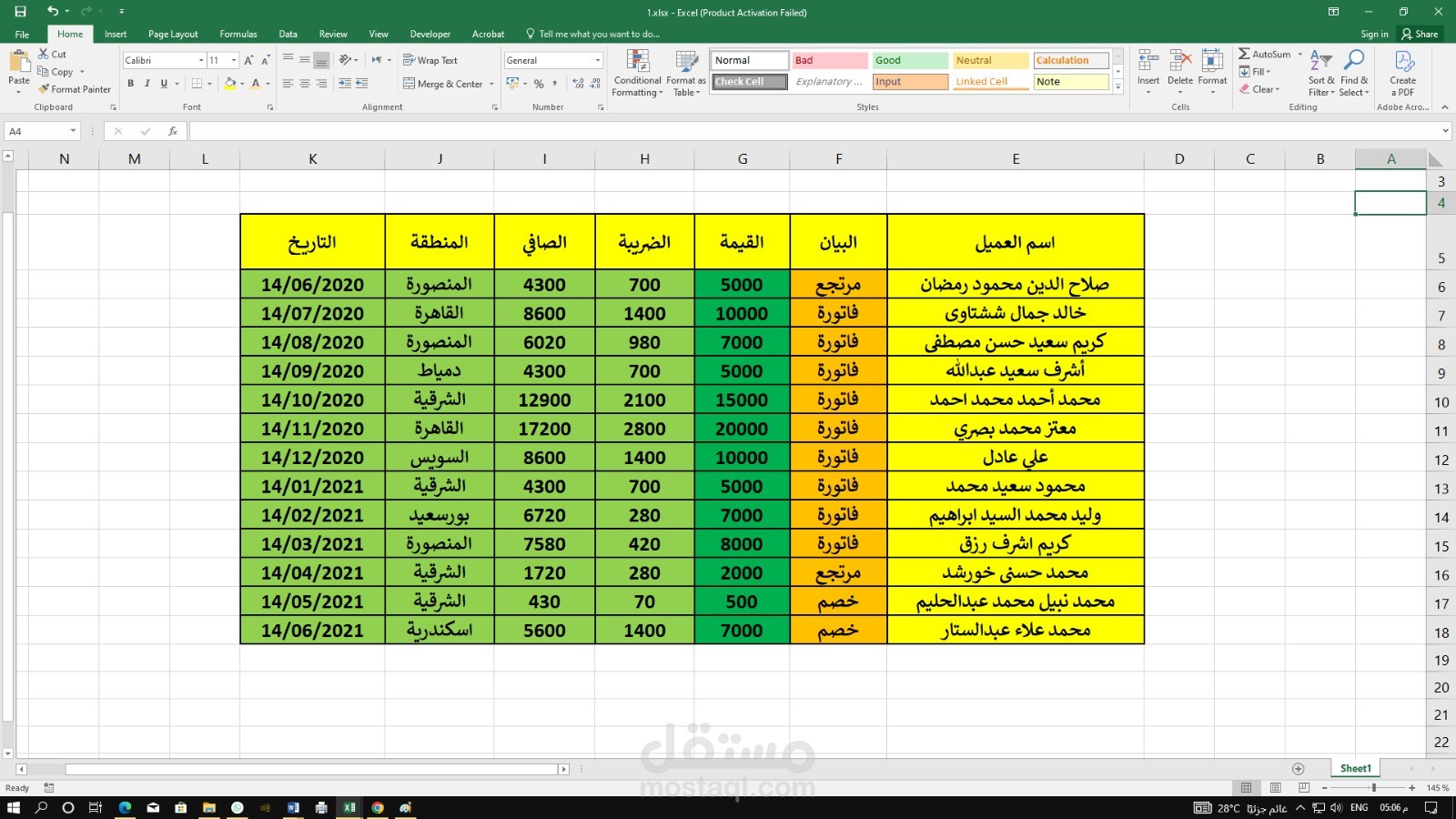
Task: Click the Decrease Decimal icon
Action: point(595,84)
